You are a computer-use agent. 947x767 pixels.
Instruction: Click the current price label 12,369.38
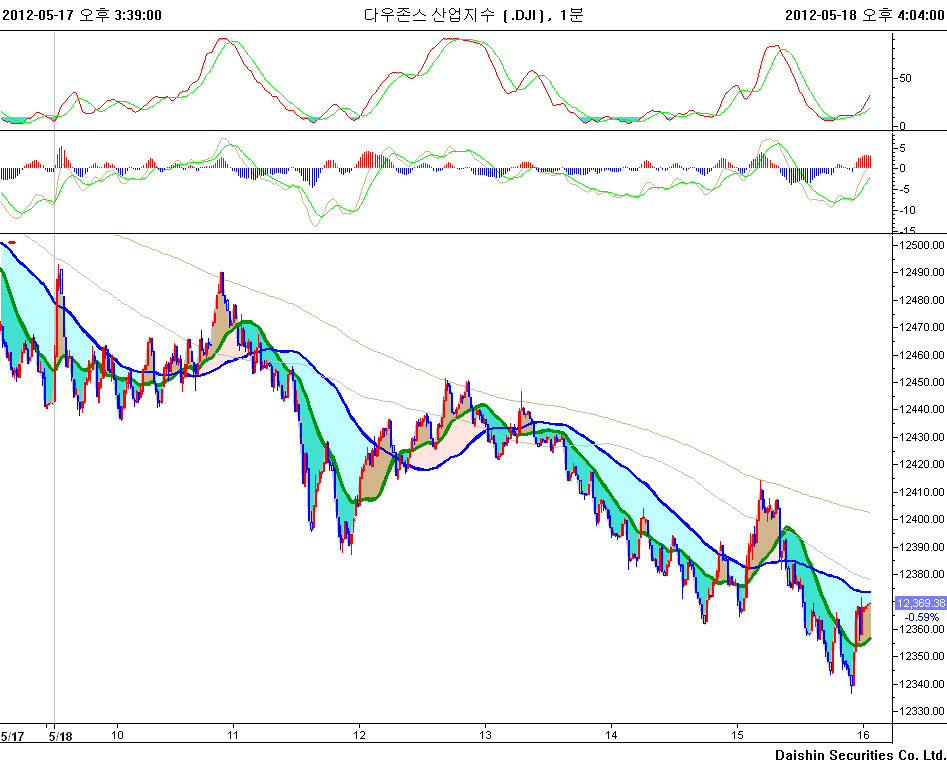point(920,603)
